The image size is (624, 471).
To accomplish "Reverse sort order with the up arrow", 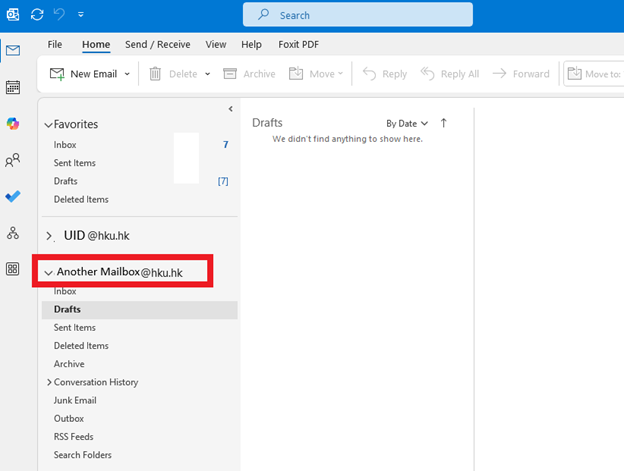I will 444,123.
